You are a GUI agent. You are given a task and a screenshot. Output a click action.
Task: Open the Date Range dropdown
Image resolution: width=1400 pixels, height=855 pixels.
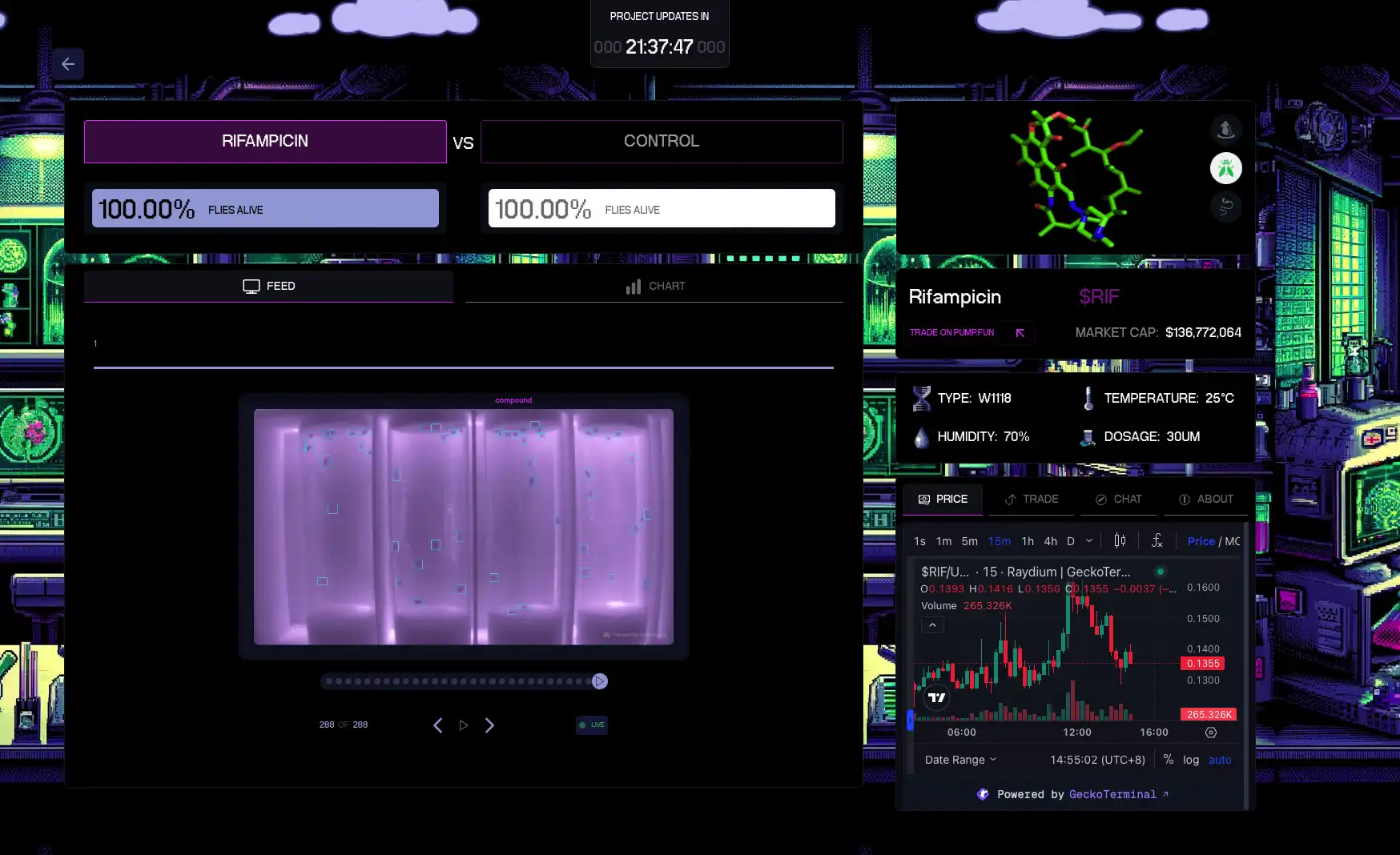point(960,760)
